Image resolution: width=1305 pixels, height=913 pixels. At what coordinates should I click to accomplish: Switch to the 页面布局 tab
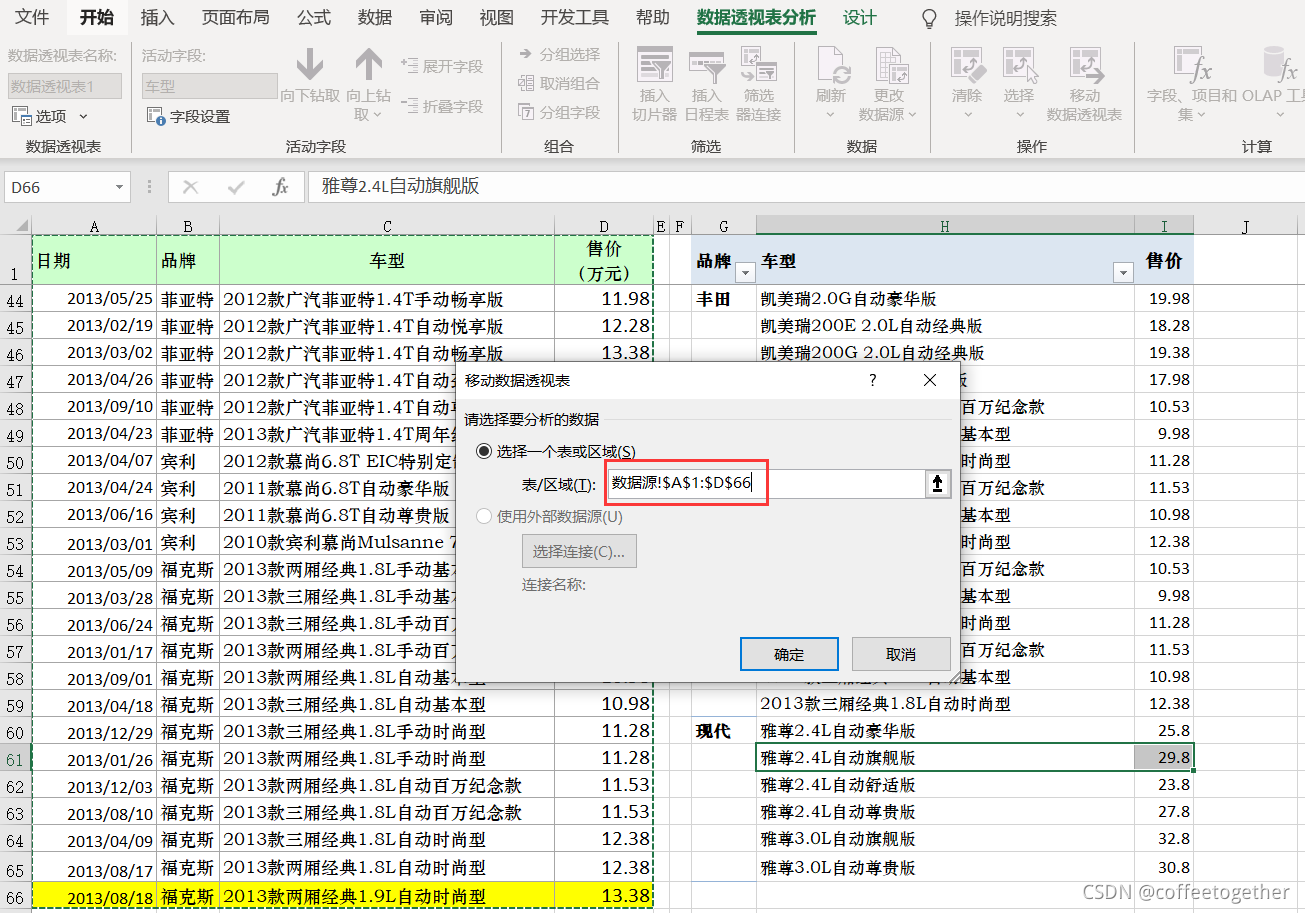(x=235, y=18)
